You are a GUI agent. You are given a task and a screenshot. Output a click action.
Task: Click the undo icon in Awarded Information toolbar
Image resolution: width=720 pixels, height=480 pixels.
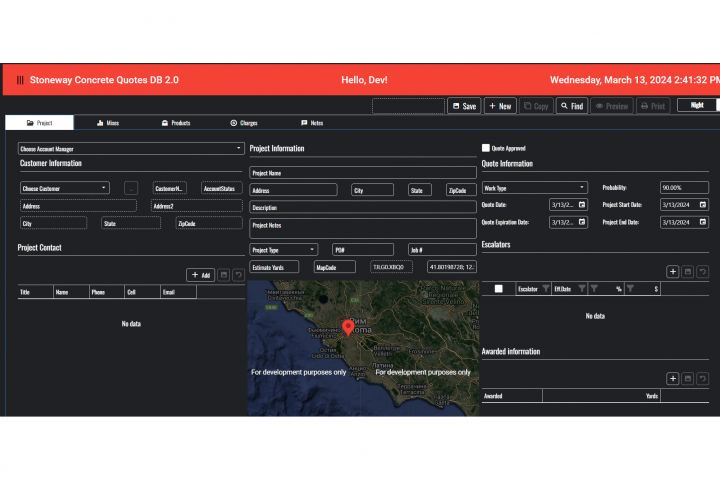[x=702, y=378]
